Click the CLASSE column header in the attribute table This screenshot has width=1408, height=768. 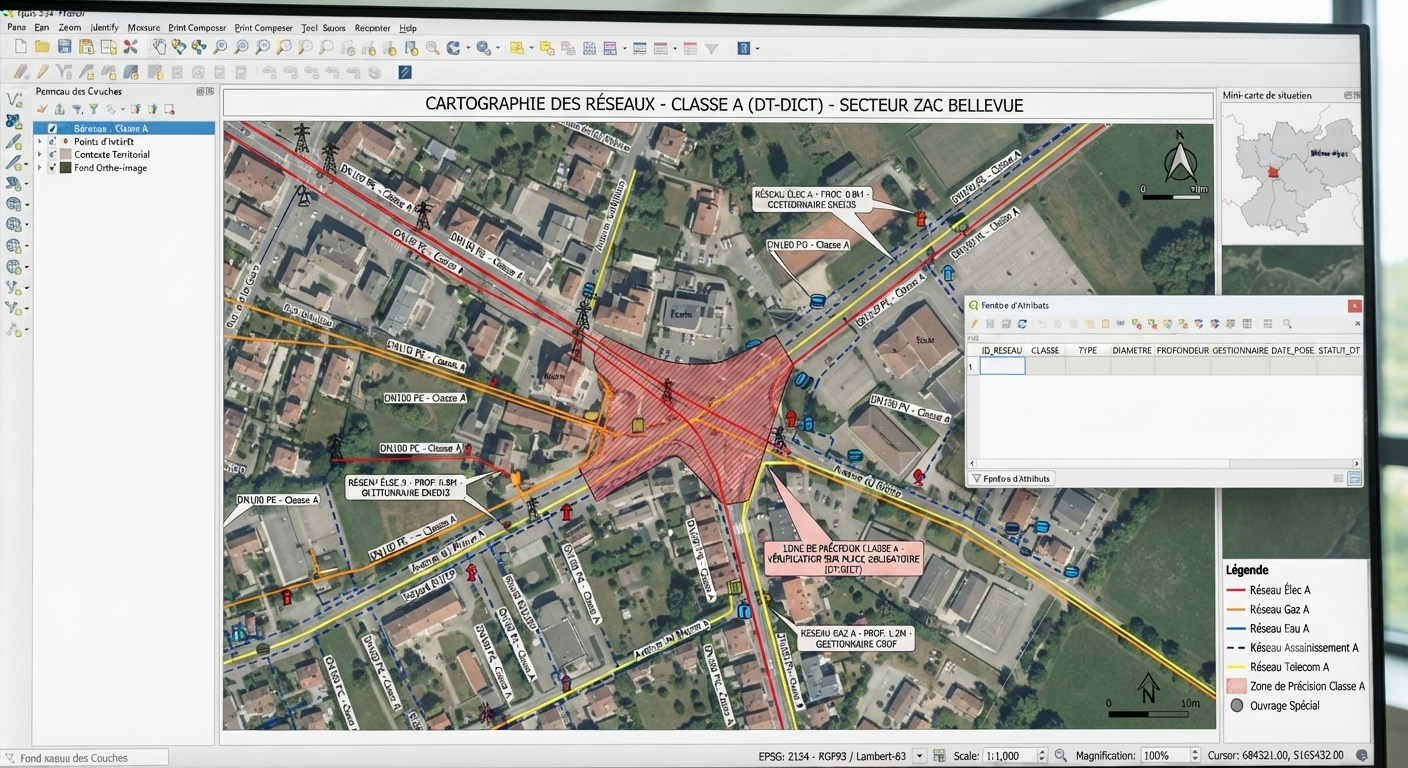coord(1045,351)
